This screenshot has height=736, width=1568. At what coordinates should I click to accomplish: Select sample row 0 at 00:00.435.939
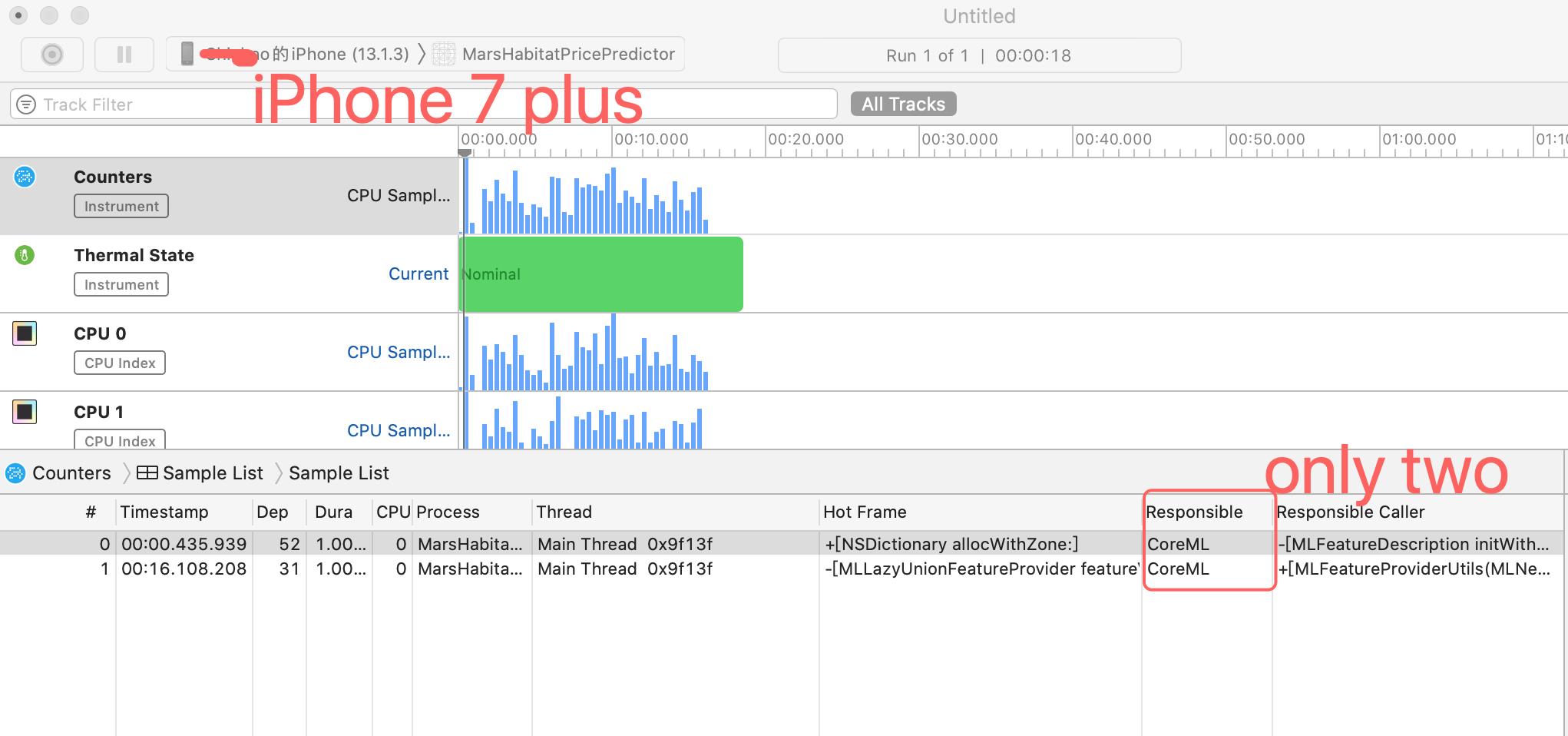782,544
